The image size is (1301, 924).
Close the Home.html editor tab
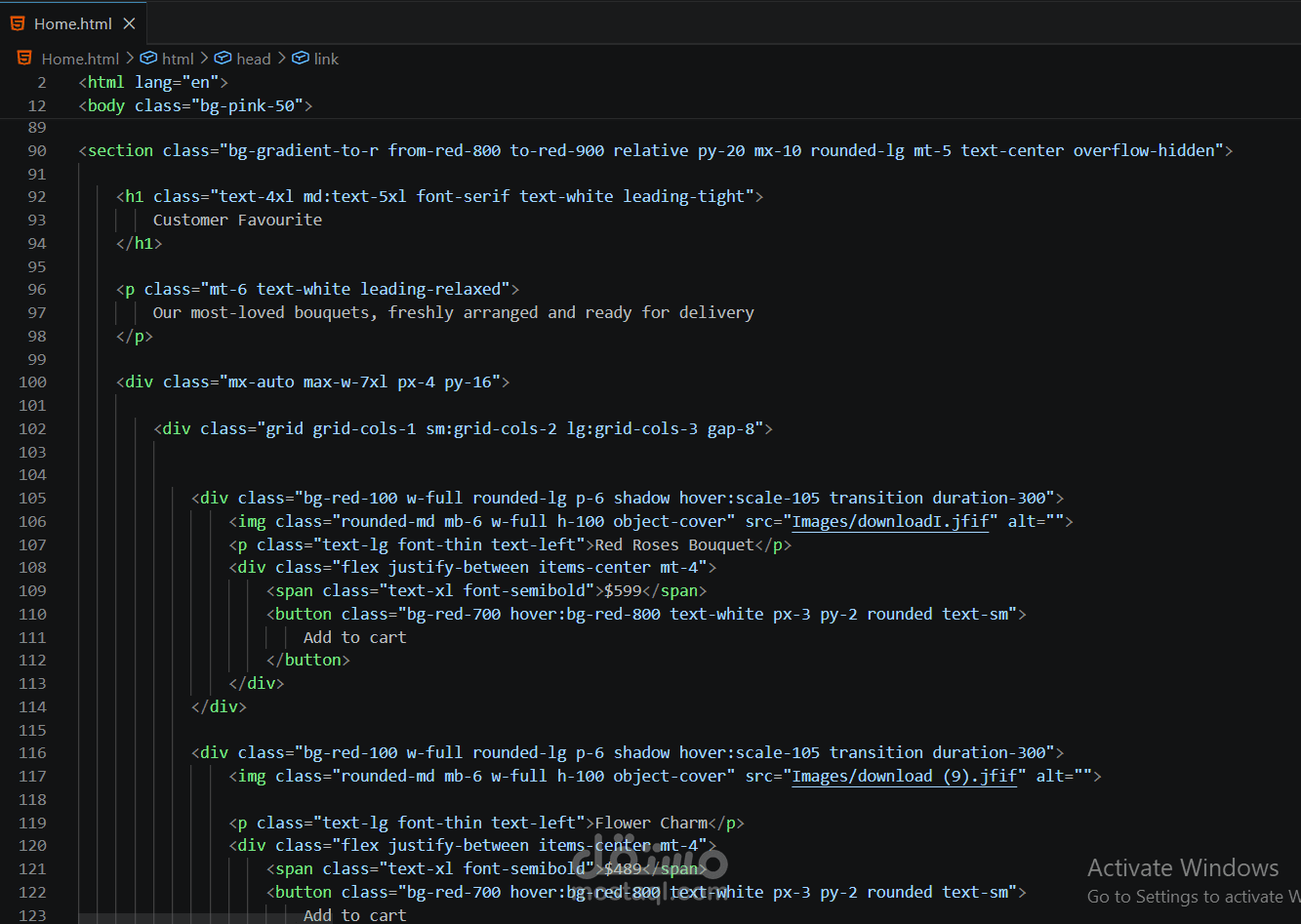click(x=130, y=23)
